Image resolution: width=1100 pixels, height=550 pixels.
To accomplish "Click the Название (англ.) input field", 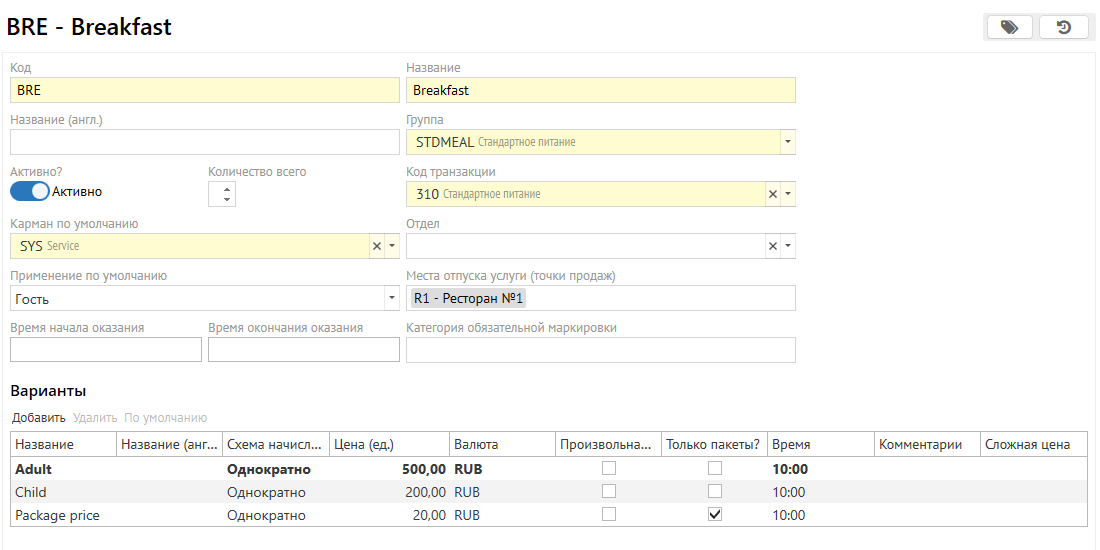I will point(204,142).
